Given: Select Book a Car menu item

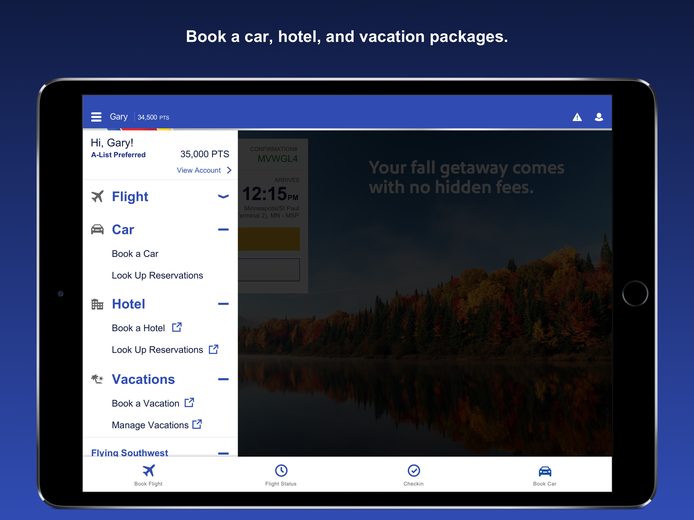Looking at the screenshot, I should [x=135, y=254].
